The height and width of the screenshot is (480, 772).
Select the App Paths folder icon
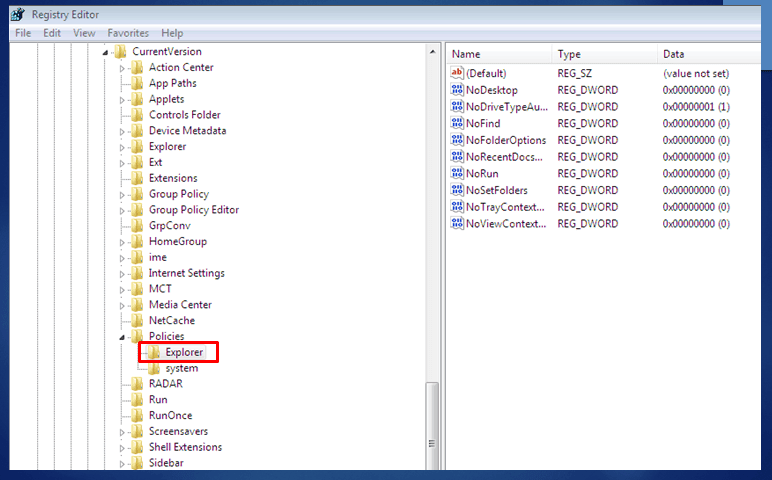click(137, 83)
